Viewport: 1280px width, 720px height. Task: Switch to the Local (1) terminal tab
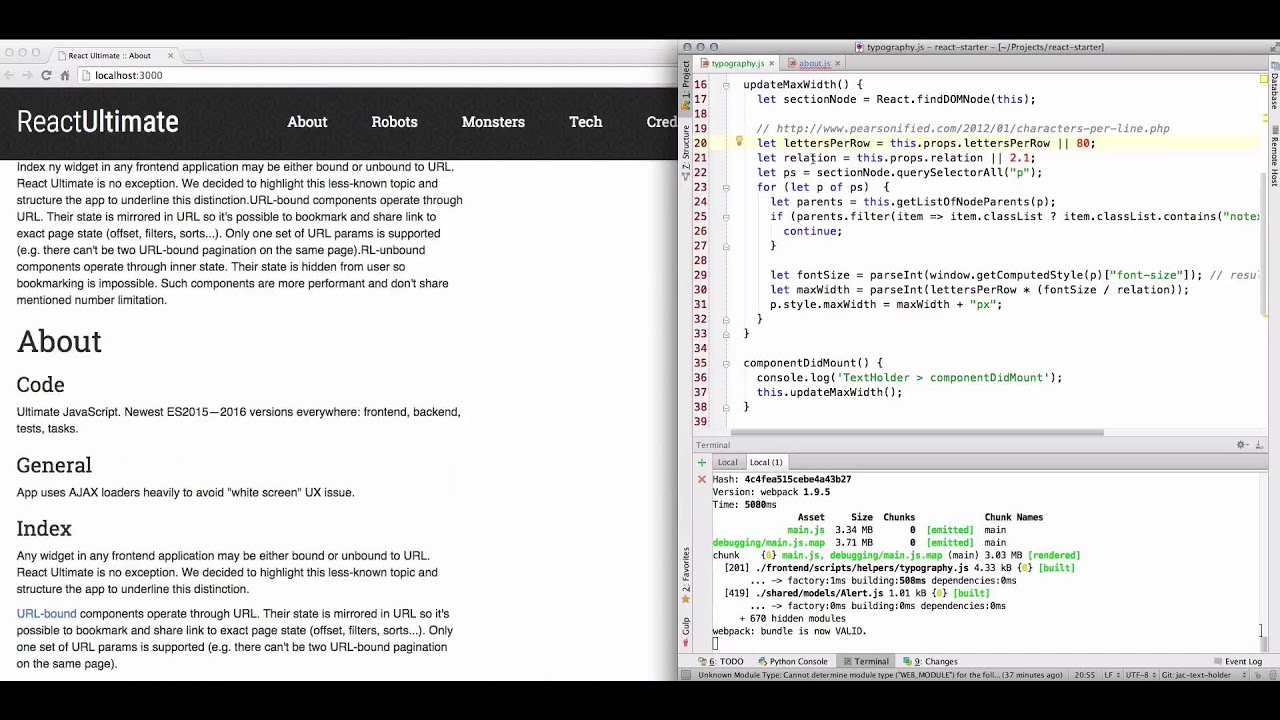pyautogui.click(x=766, y=462)
